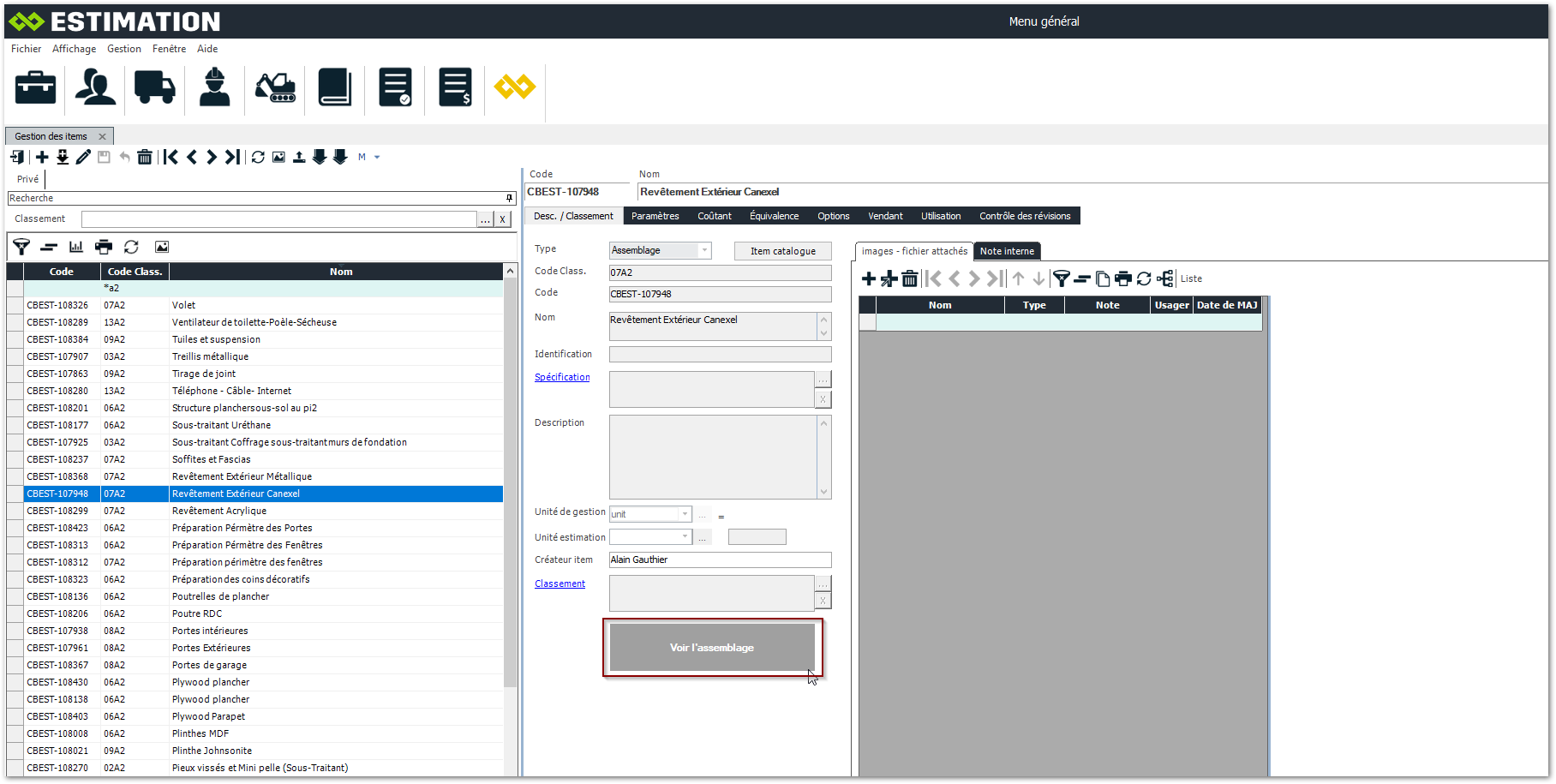Open the toolbox (projects) module icon
Screen dimensions: 1556x784
[x=35, y=87]
